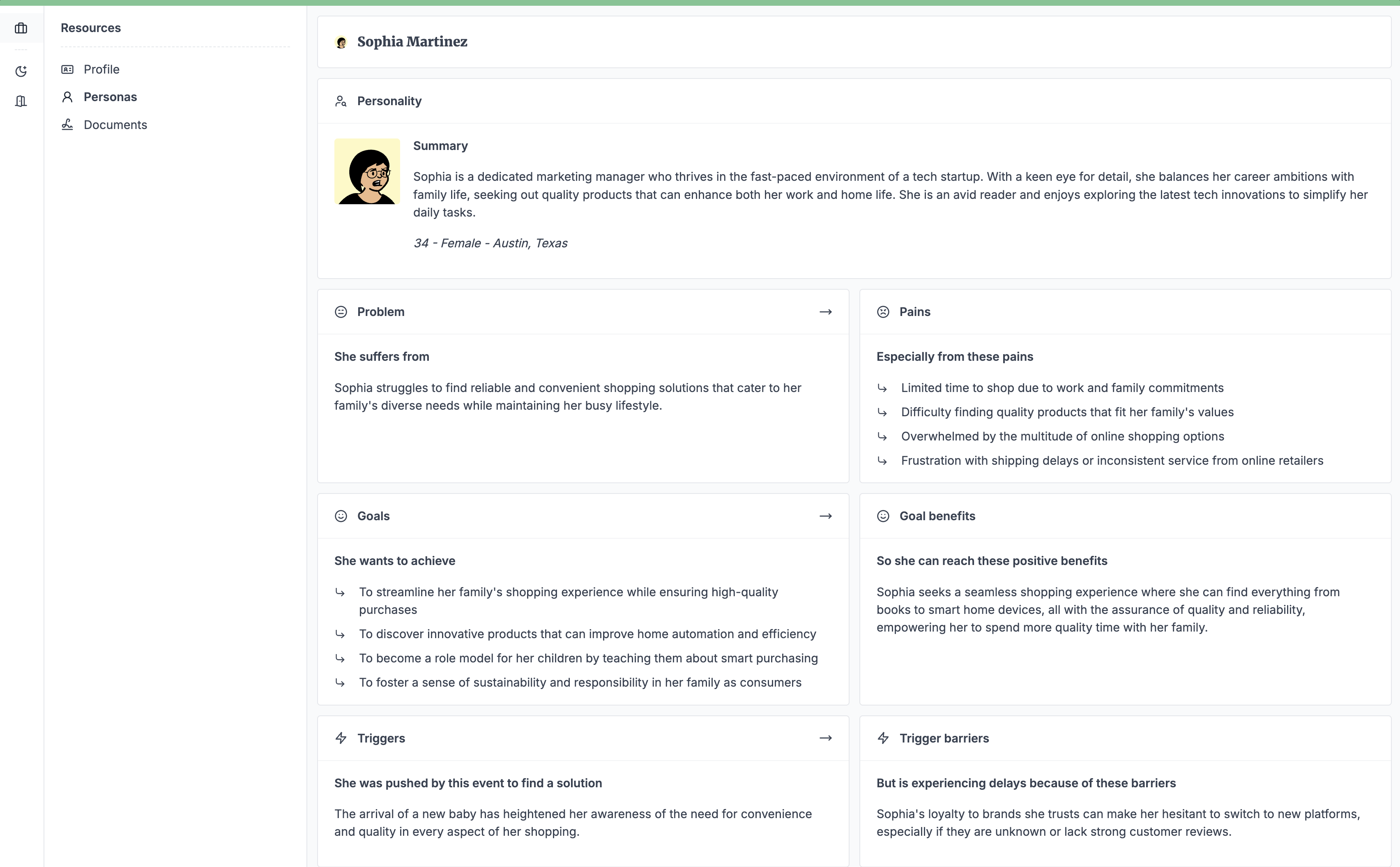This screenshot has width=1400, height=867.
Task: Click the Profile ID card icon
Action: click(x=67, y=69)
